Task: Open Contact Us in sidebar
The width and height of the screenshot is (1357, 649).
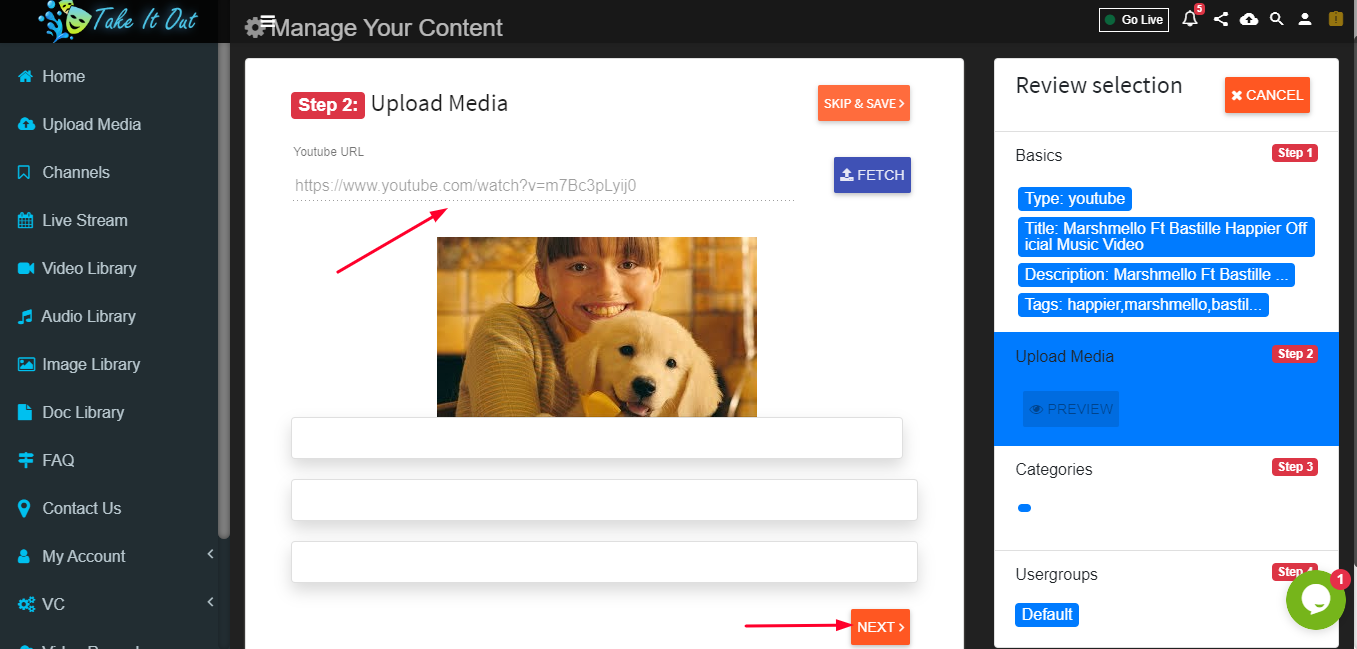Action: tap(82, 508)
